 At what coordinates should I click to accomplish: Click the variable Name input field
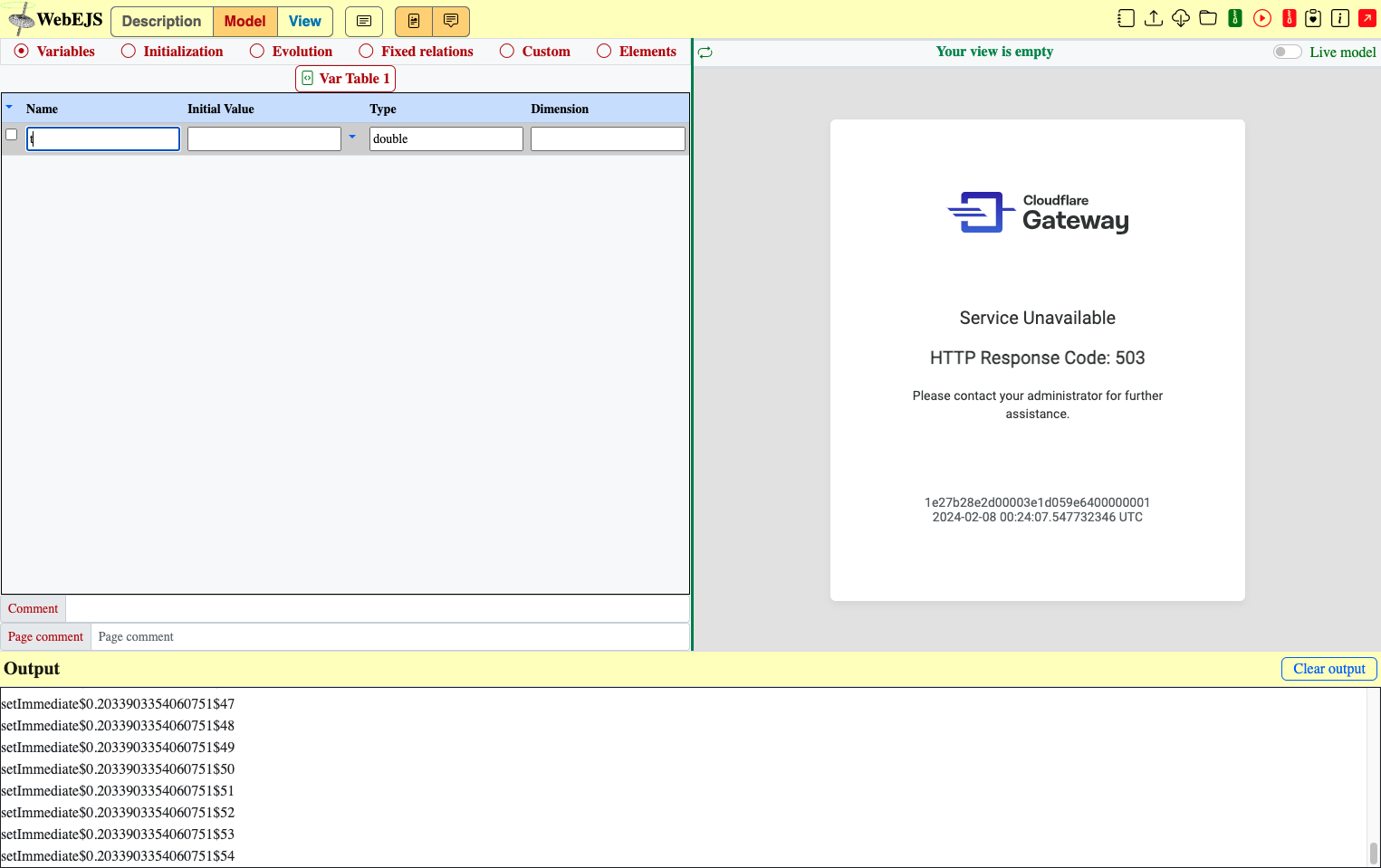(103, 138)
